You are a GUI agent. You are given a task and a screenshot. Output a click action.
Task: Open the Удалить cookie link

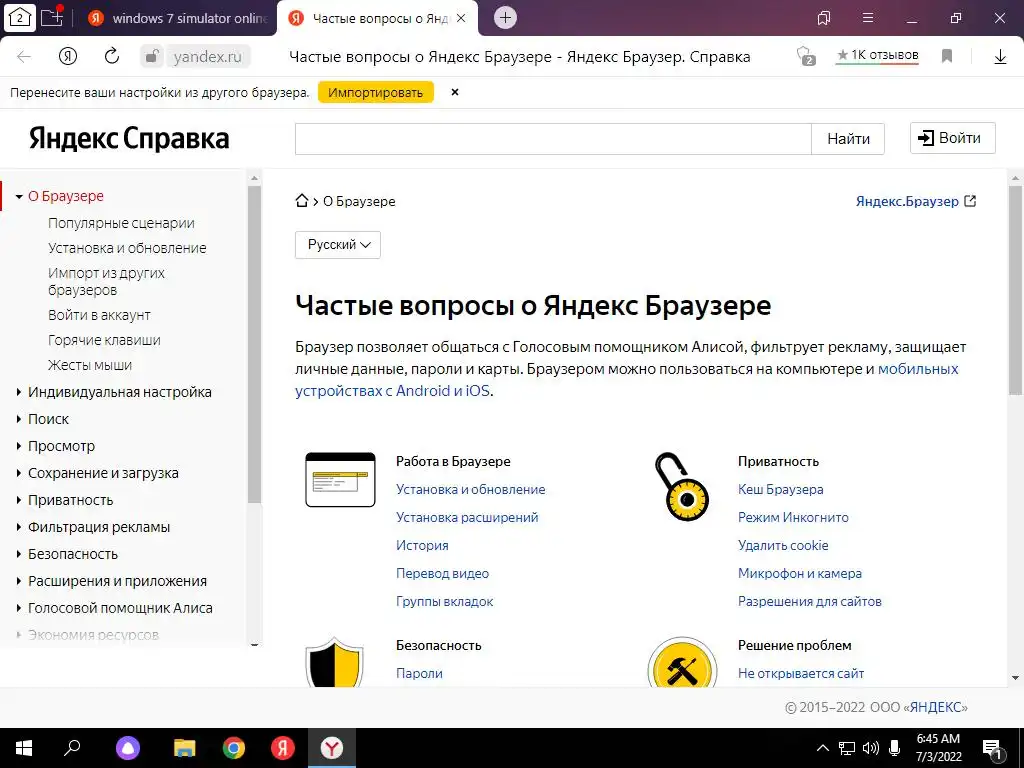click(783, 545)
